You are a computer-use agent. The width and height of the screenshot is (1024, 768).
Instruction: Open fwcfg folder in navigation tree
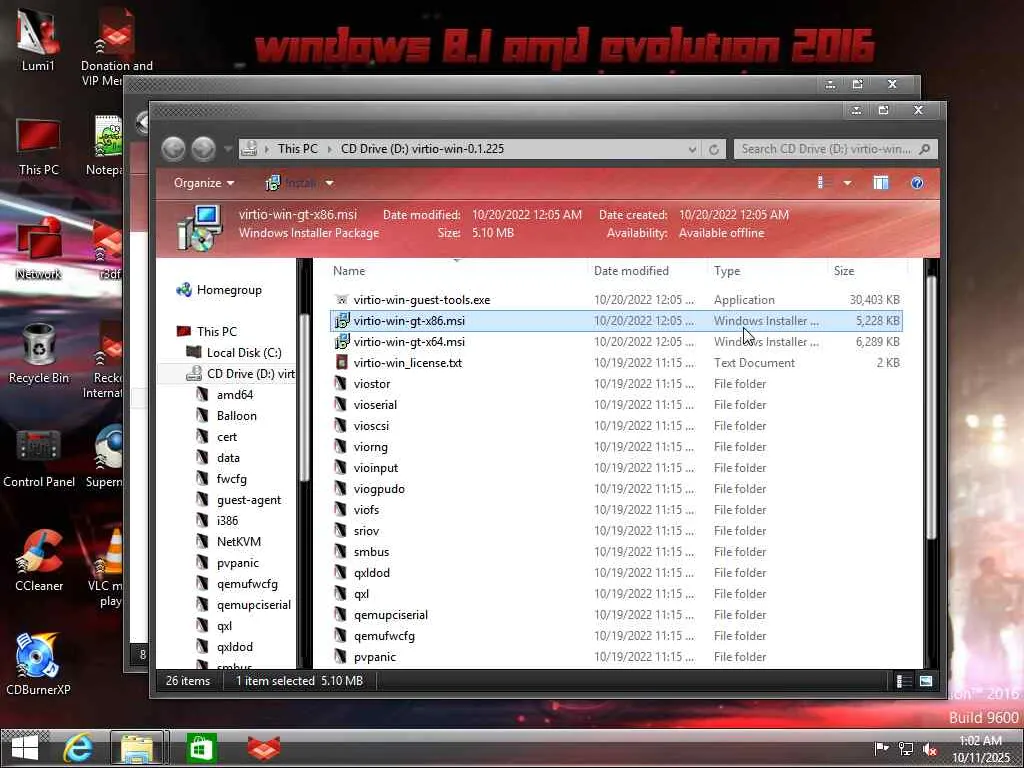(222, 479)
